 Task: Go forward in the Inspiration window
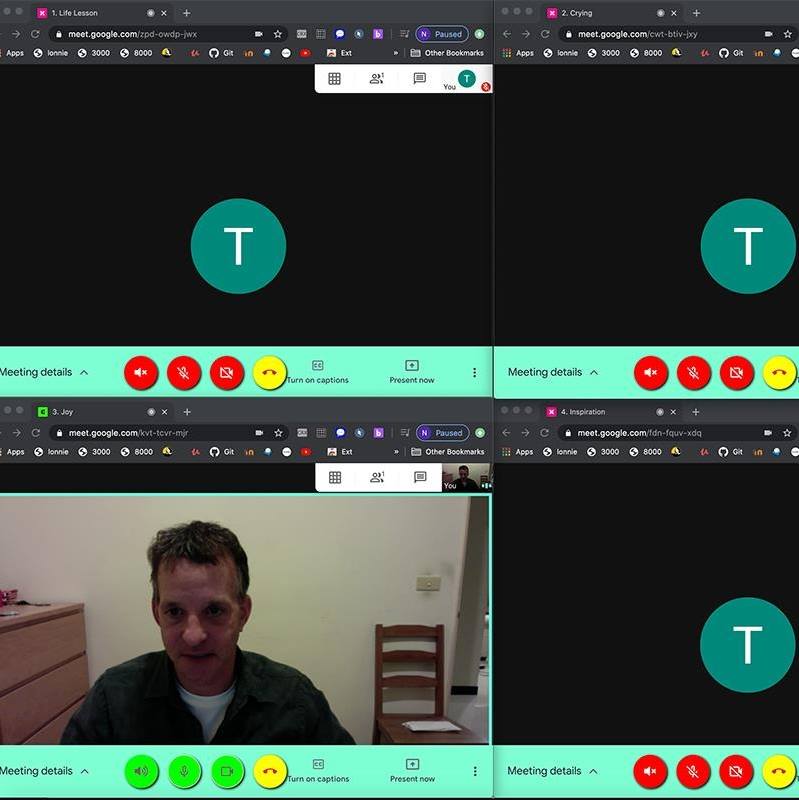526,433
